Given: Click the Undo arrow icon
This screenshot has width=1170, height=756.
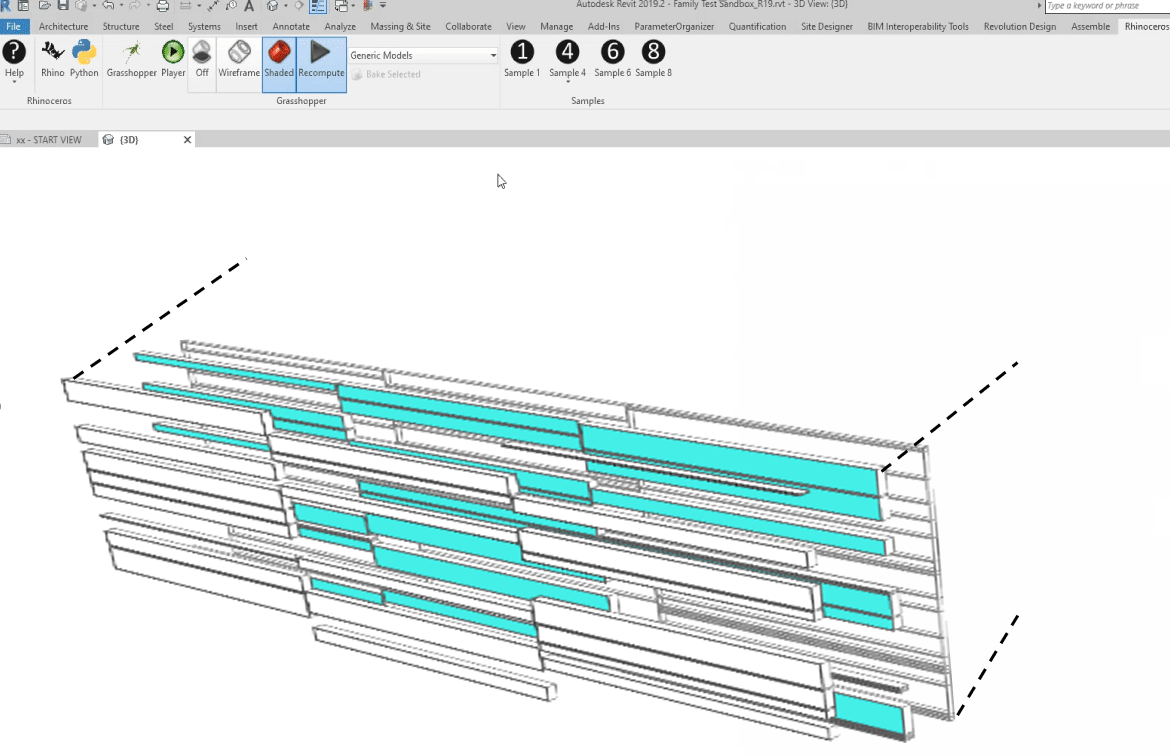Looking at the screenshot, I should click(108, 5).
